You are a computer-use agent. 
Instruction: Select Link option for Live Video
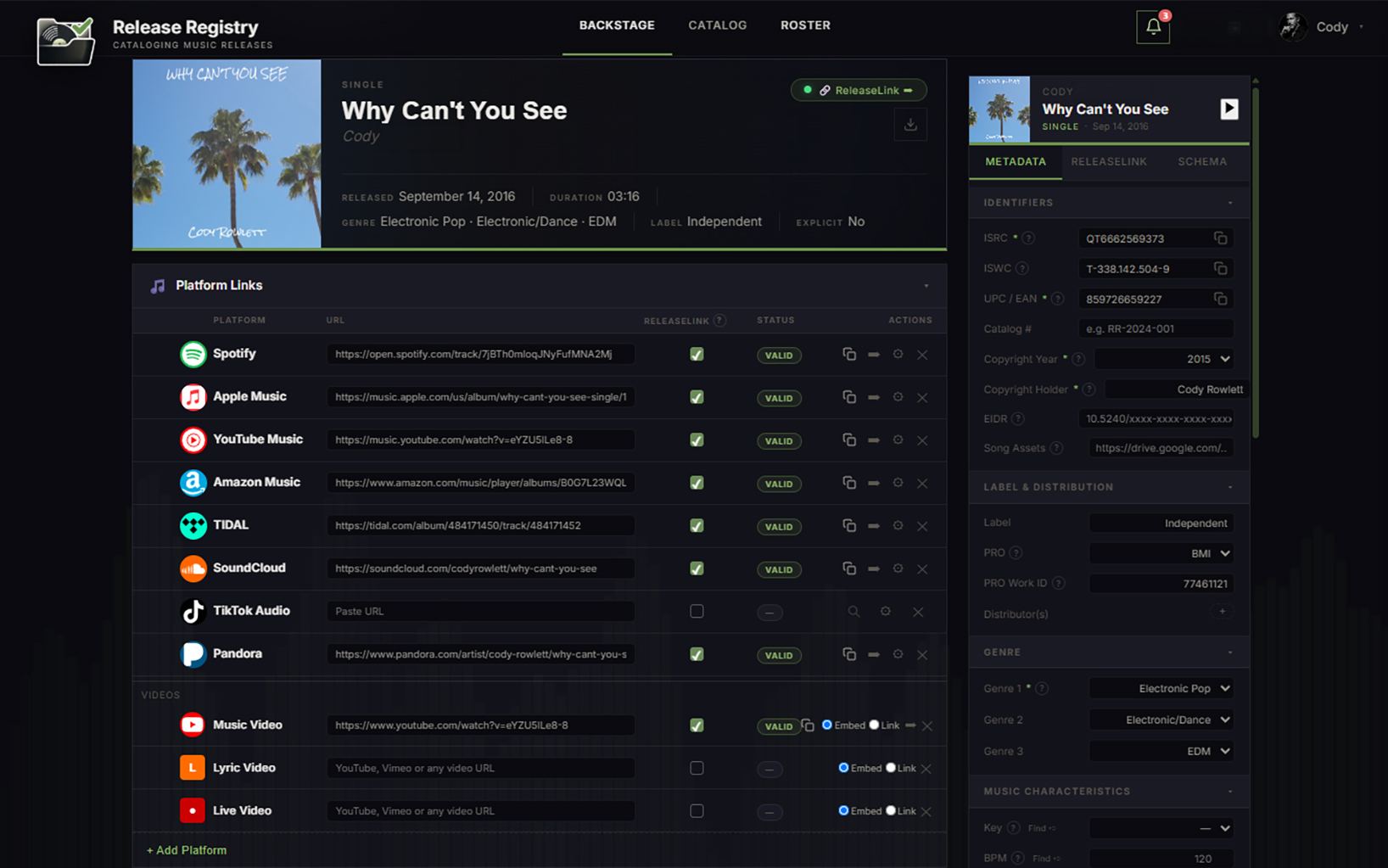[891, 811]
